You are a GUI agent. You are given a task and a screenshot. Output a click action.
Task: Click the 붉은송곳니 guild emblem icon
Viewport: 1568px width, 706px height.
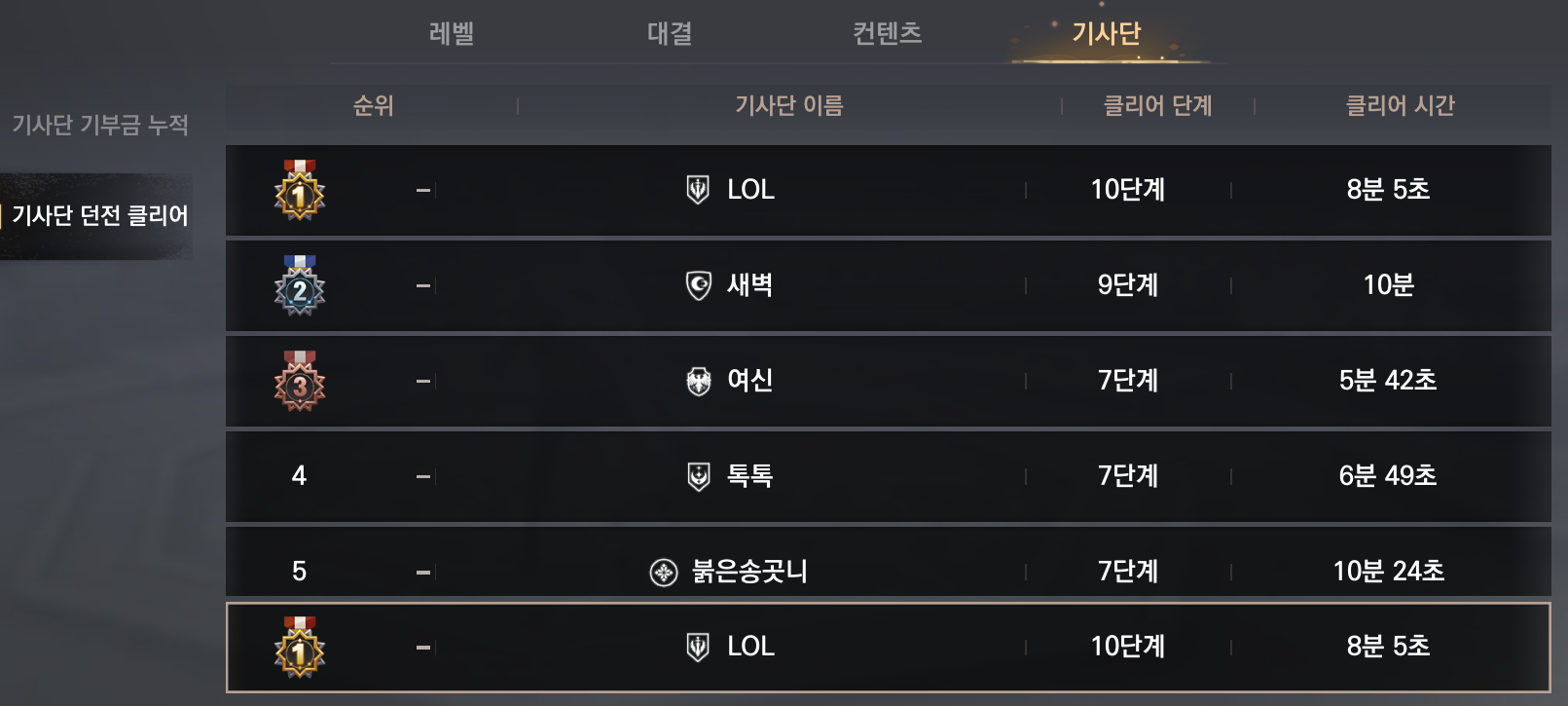coord(663,572)
